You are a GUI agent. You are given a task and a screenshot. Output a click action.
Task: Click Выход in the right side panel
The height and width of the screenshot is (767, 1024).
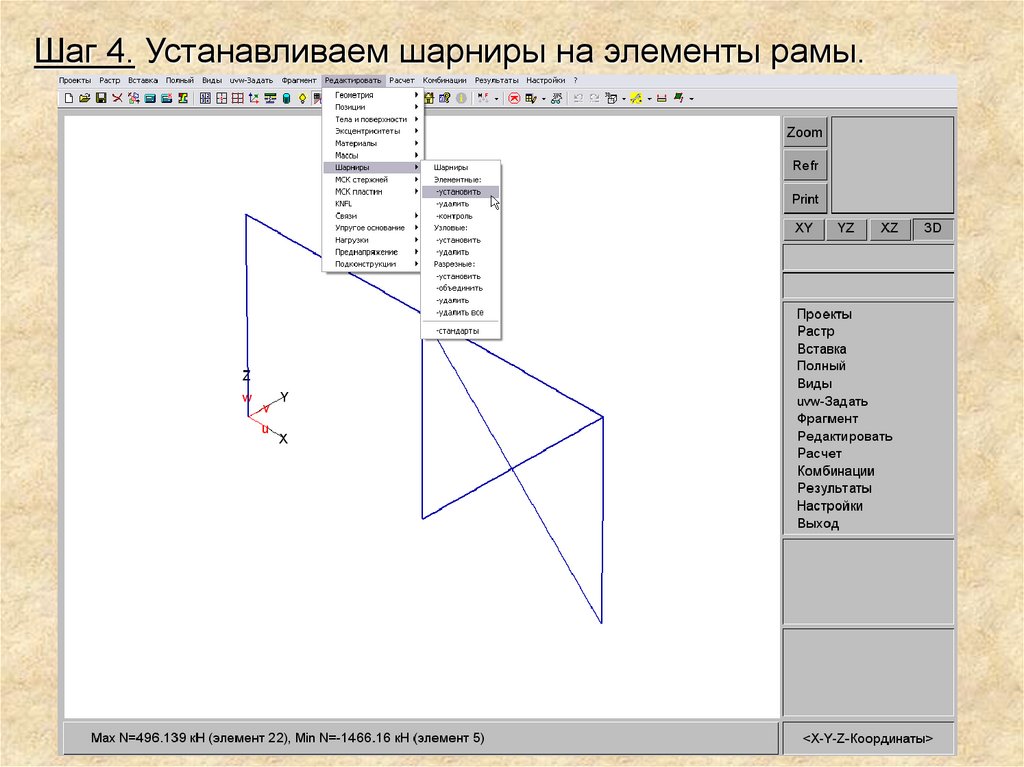tap(818, 523)
